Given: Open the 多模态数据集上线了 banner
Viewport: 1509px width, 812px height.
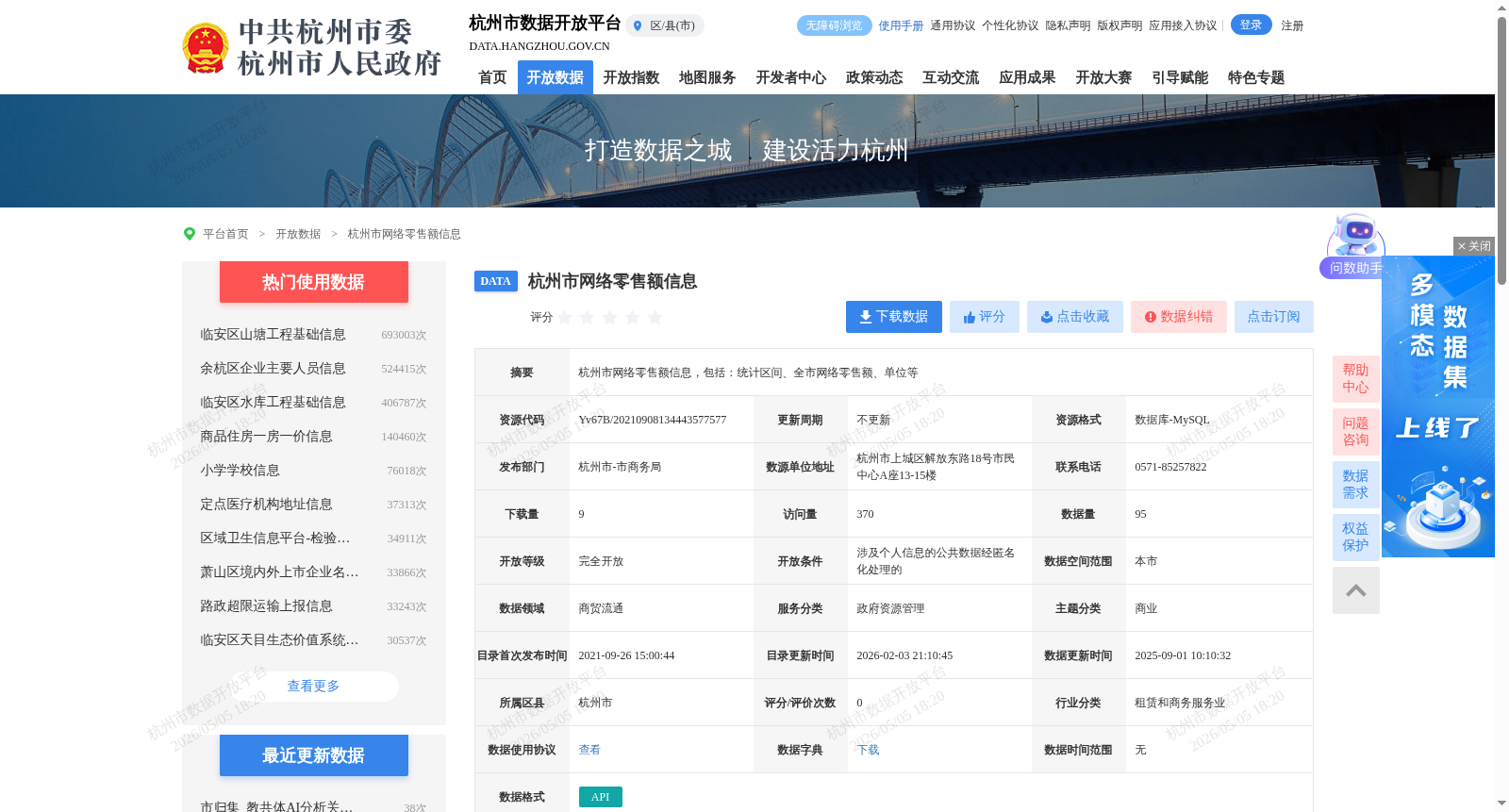Looking at the screenshot, I should 1438,406.
